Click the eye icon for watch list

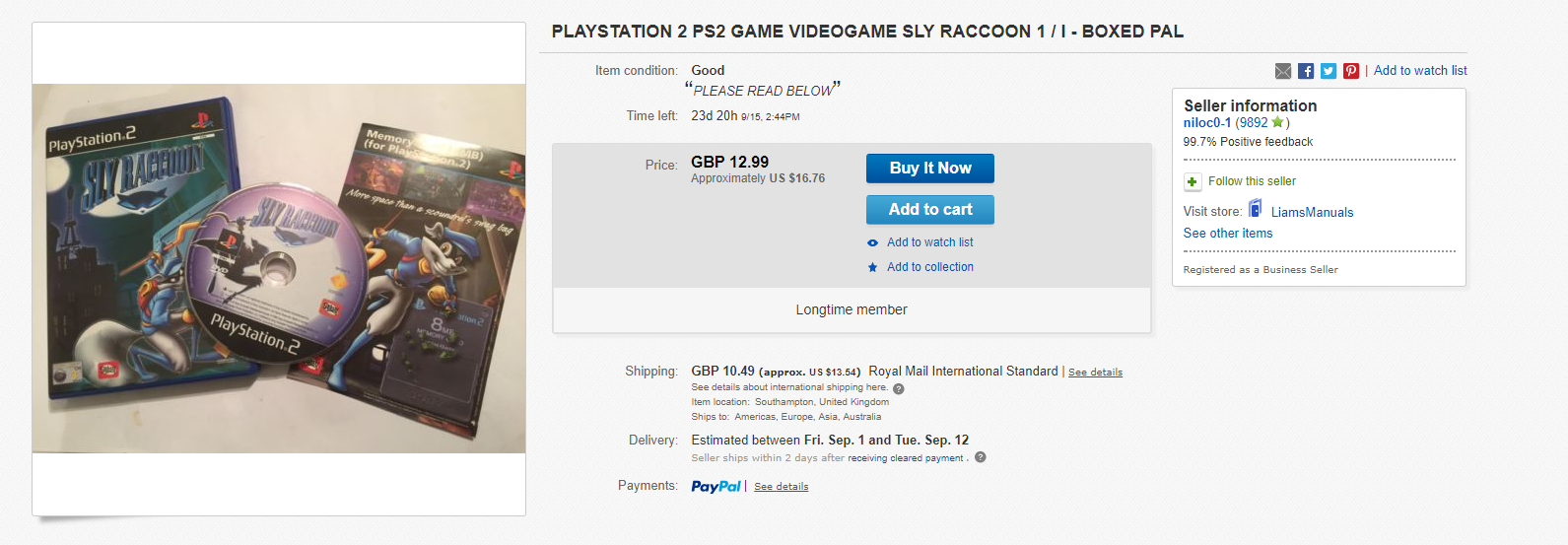(872, 242)
